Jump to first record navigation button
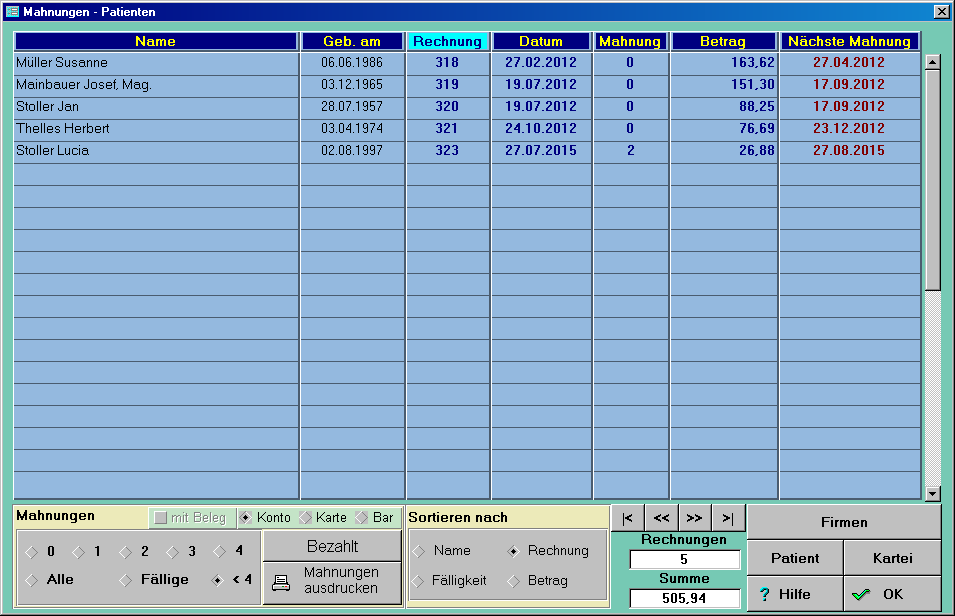 click(x=627, y=518)
